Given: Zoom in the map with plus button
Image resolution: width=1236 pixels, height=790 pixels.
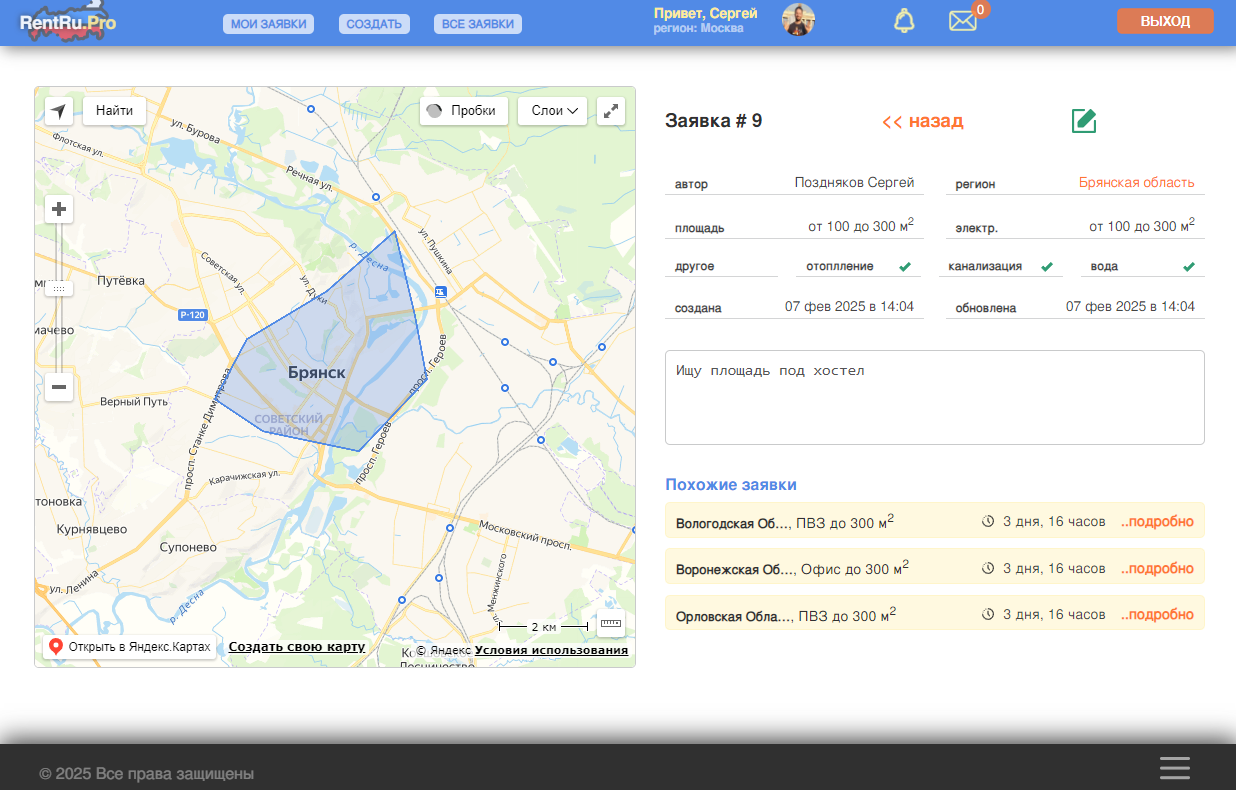Looking at the screenshot, I should (59, 209).
